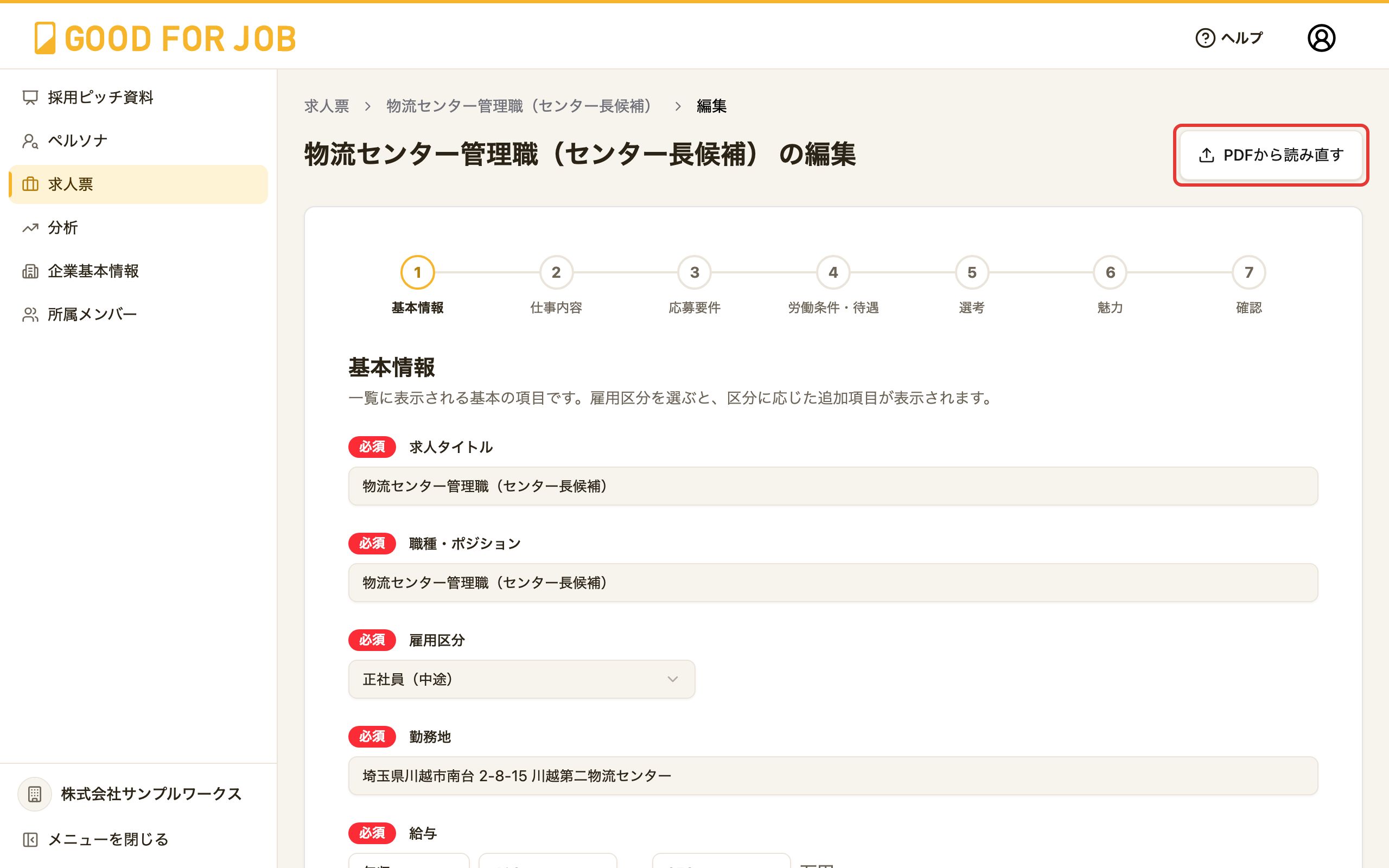Viewport: 1389px width, 868px height.
Task: Click the building icon beside 企業基本情報
Action: tap(30, 271)
